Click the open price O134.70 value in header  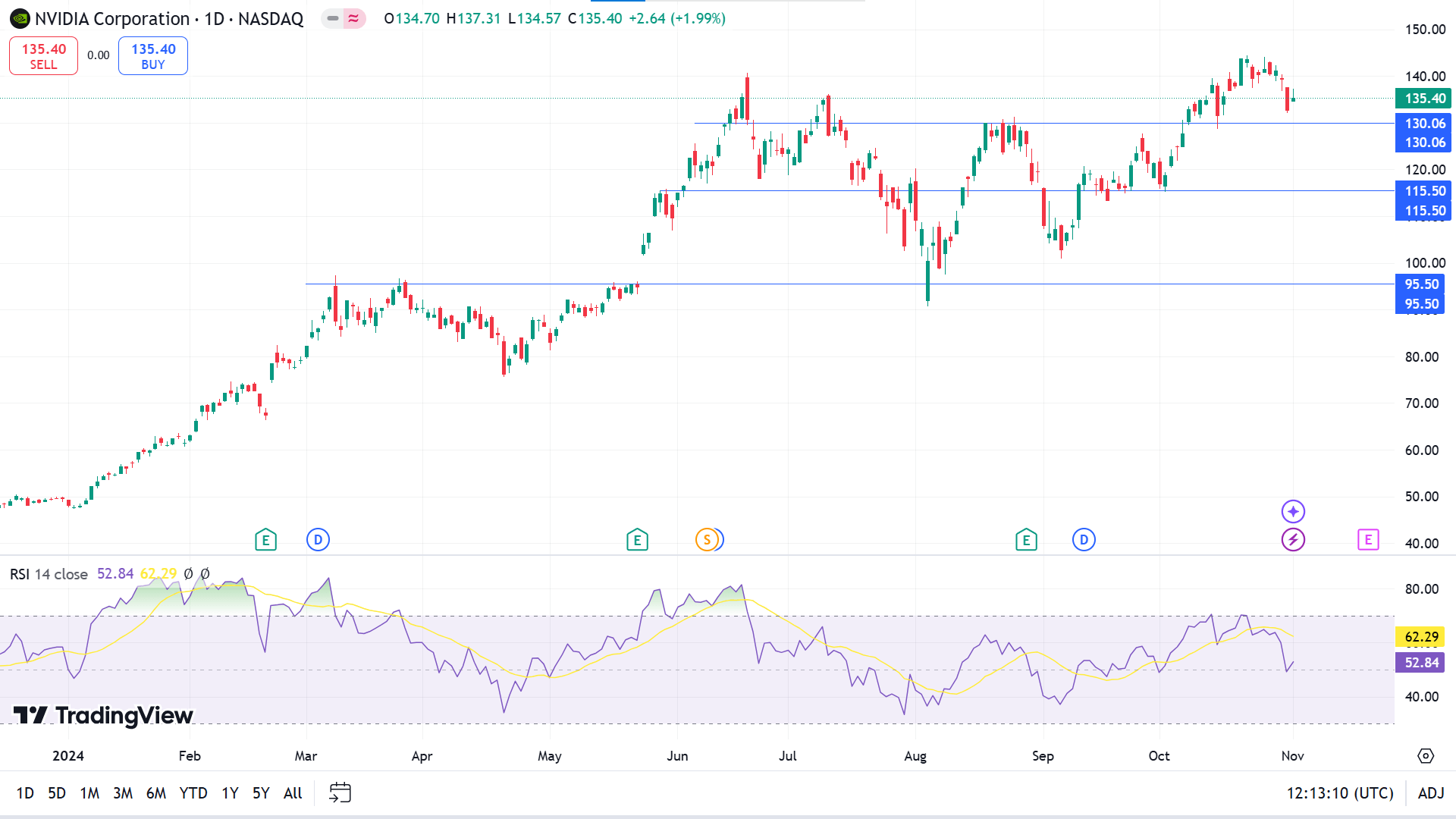412,18
